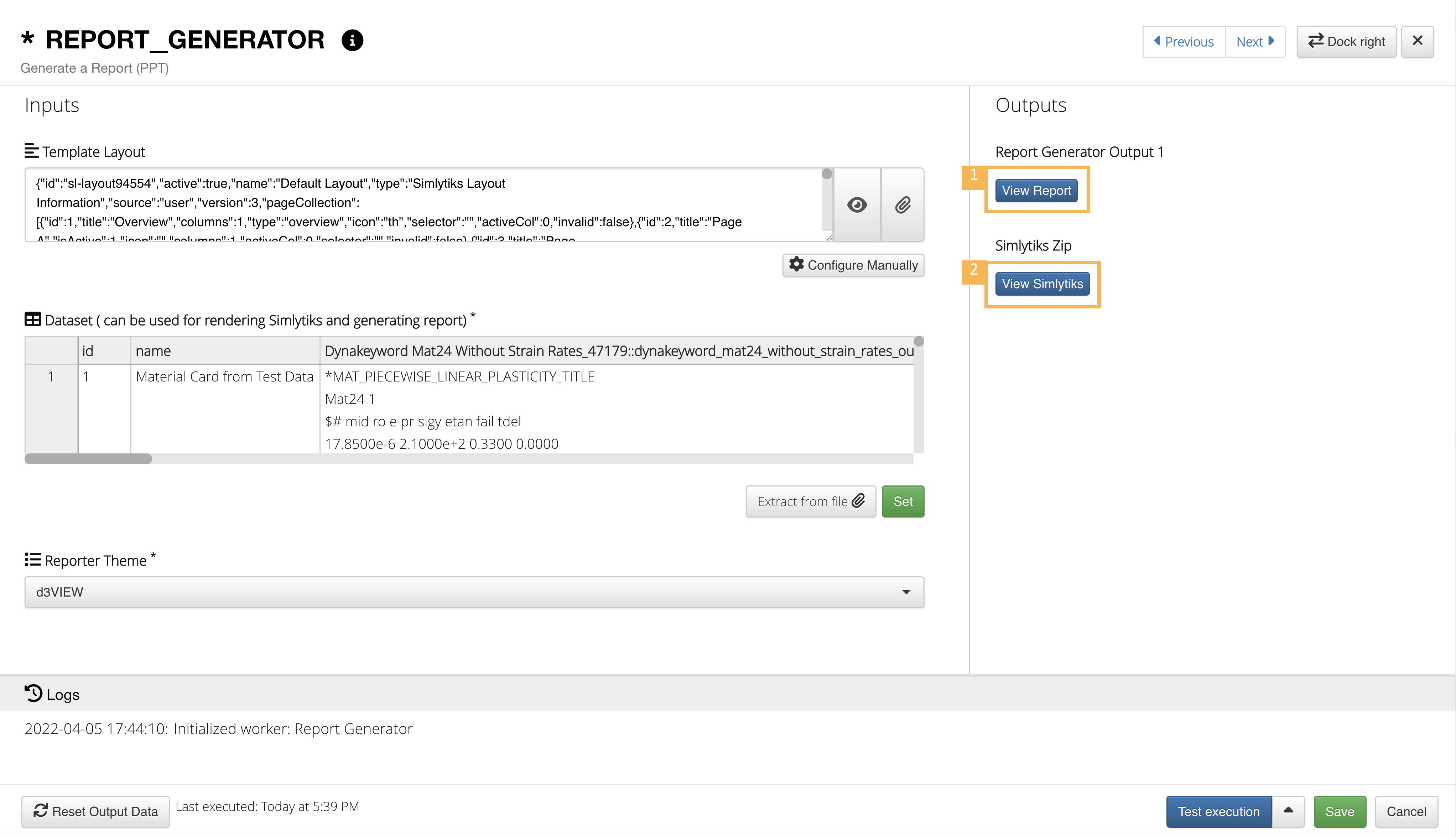Select the Material Card from Test Data cell
Image resolution: width=1456 pixels, height=837 pixels.
click(x=225, y=376)
